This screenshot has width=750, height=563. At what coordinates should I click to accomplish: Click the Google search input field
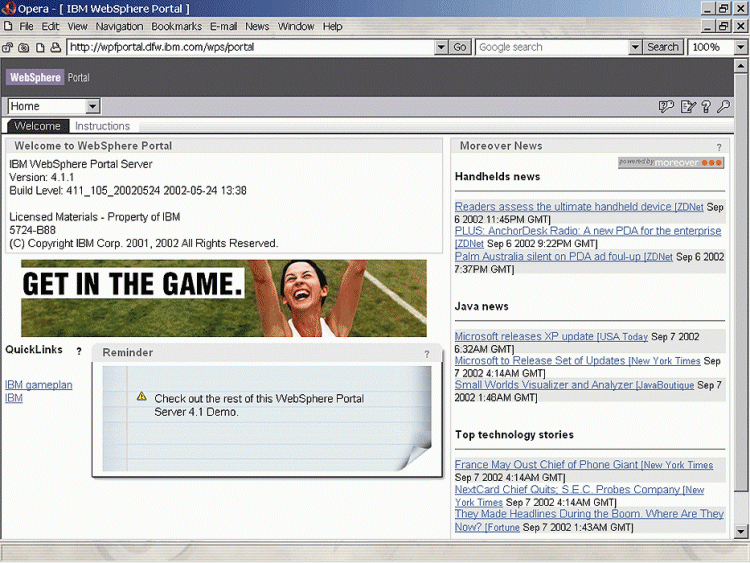(552, 47)
